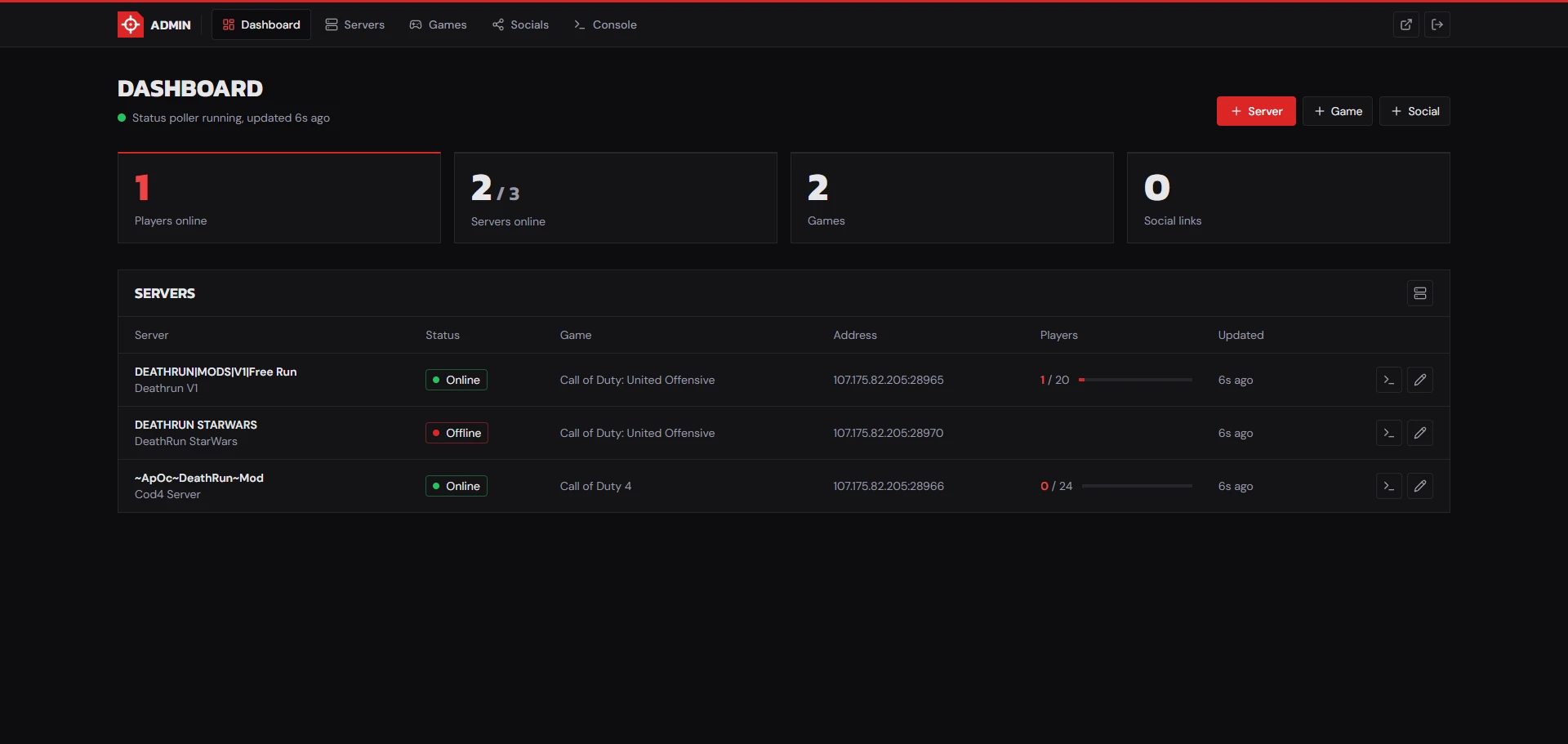Click the 1 / 20 players count

coord(1054,380)
